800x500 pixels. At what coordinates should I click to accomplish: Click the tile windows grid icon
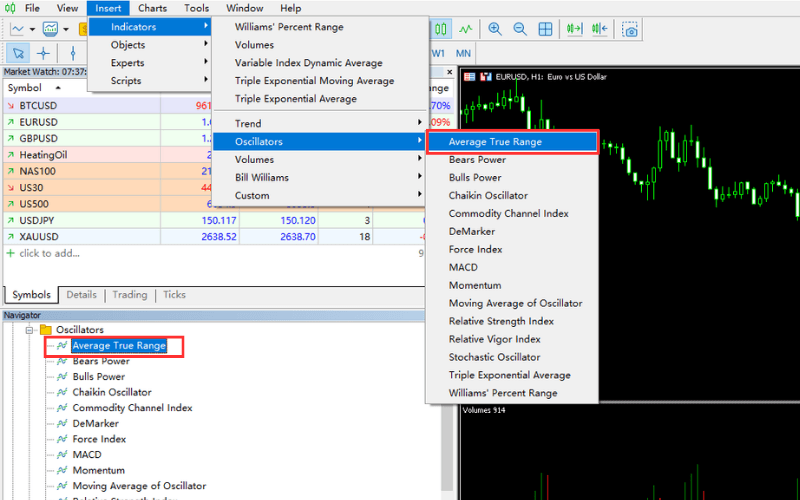point(545,29)
